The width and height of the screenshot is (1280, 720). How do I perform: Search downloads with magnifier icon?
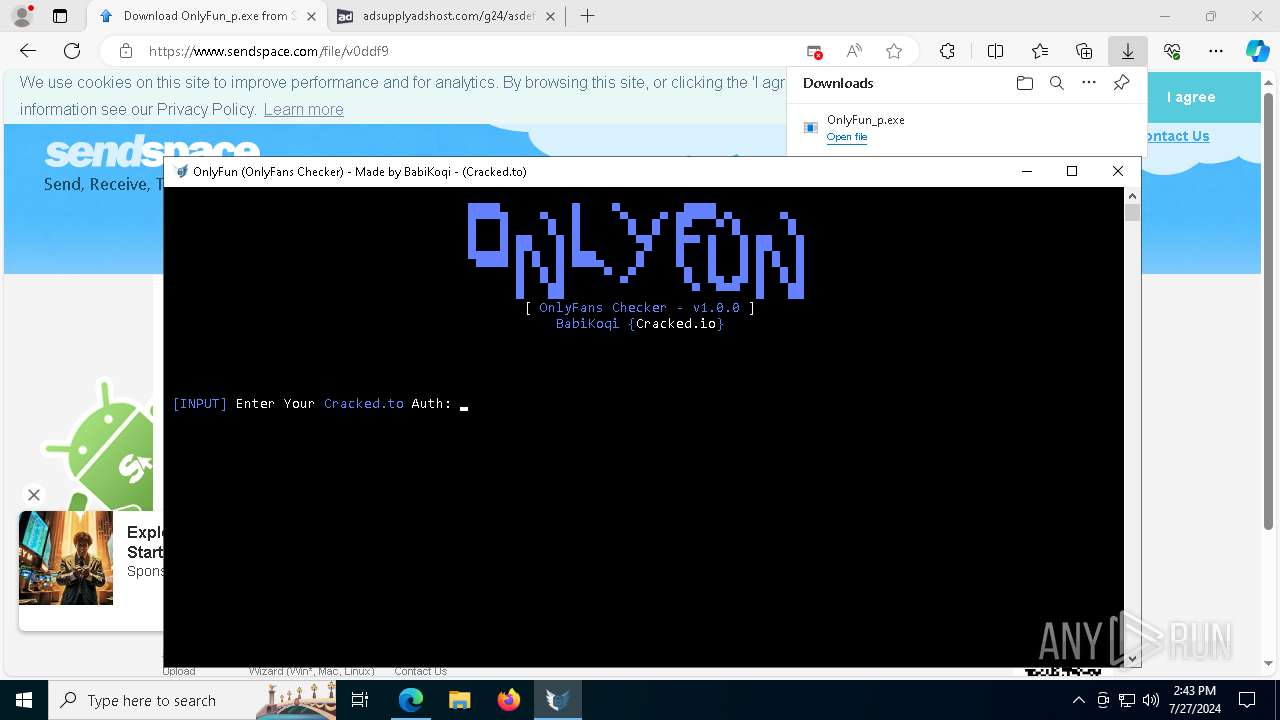coord(1056,83)
